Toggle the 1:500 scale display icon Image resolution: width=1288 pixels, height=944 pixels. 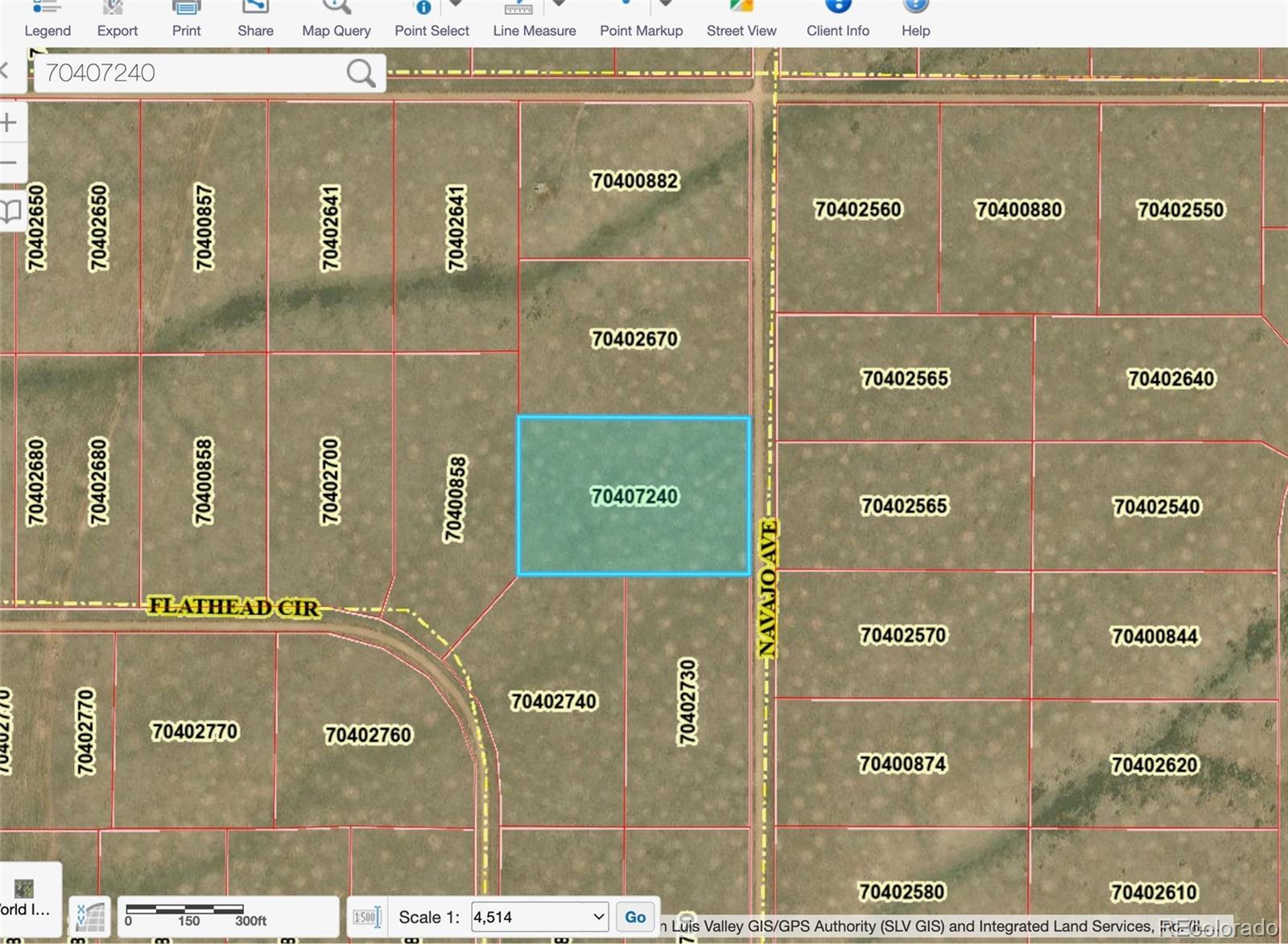366,917
